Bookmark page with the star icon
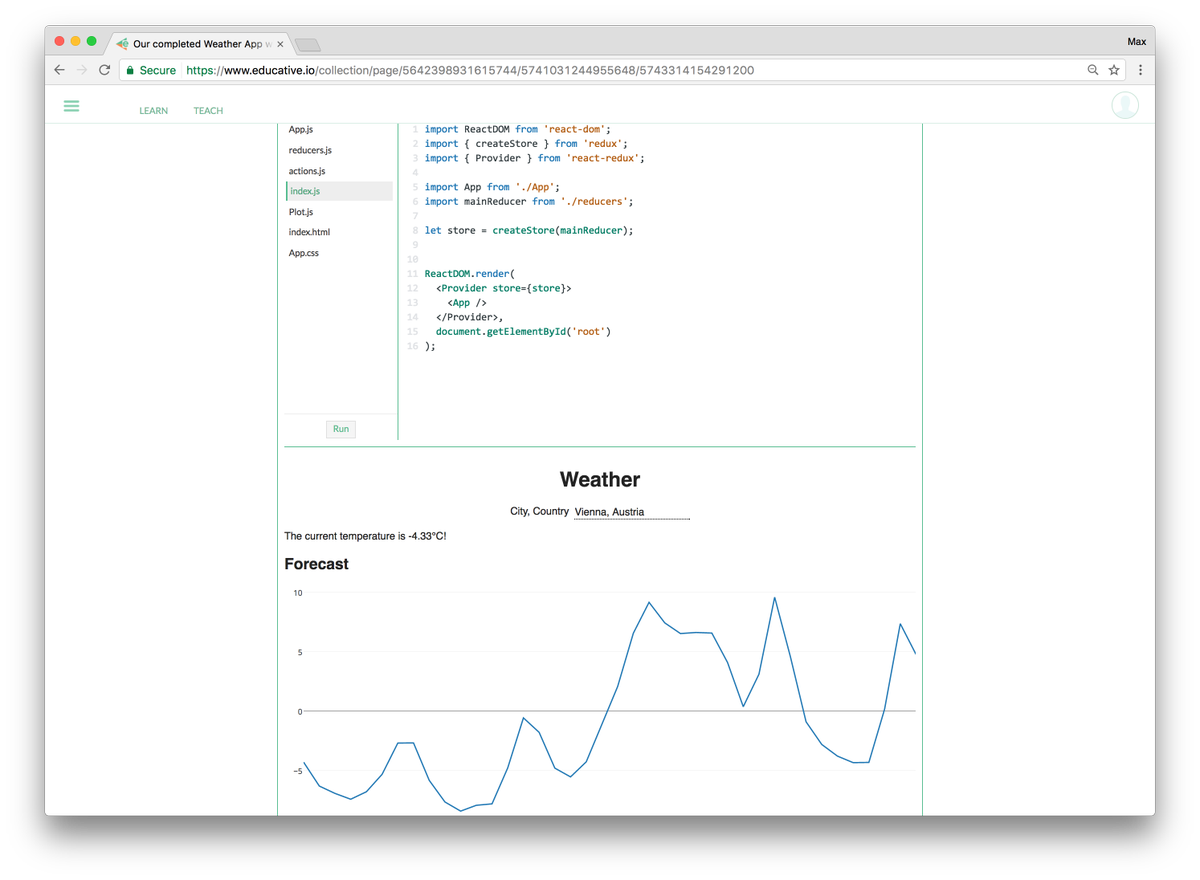 [1114, 70]
